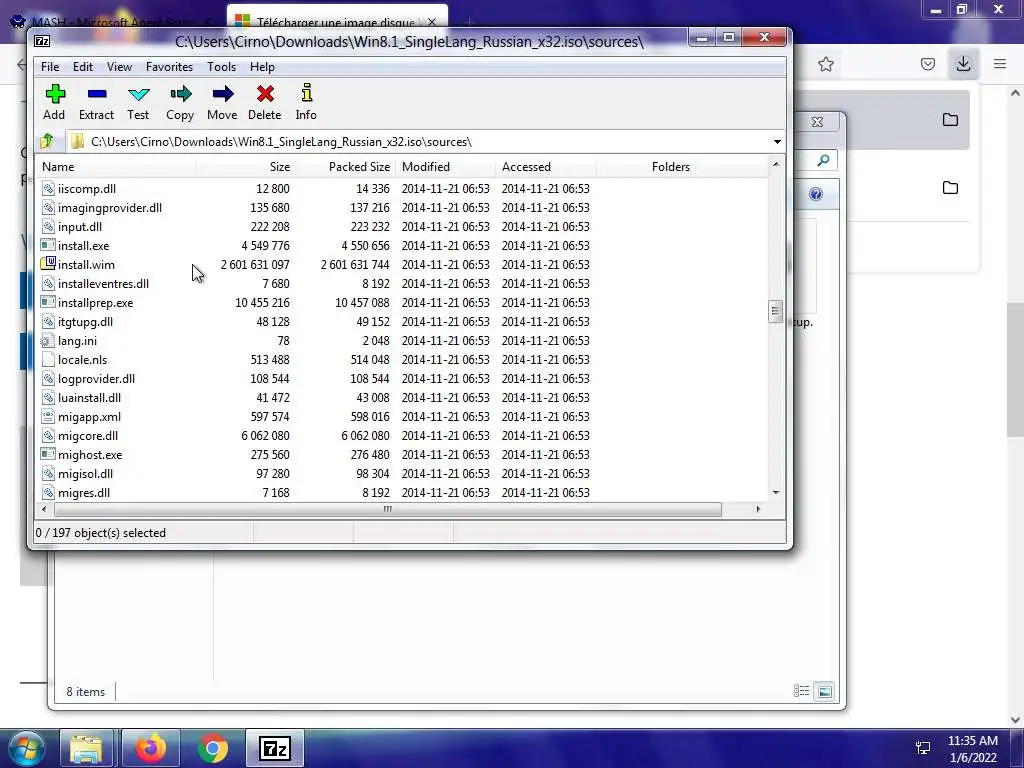This screenshot has width=1024, height=768.
Task: Click the lang.ini file icon
Action: [x=47, y=340]
